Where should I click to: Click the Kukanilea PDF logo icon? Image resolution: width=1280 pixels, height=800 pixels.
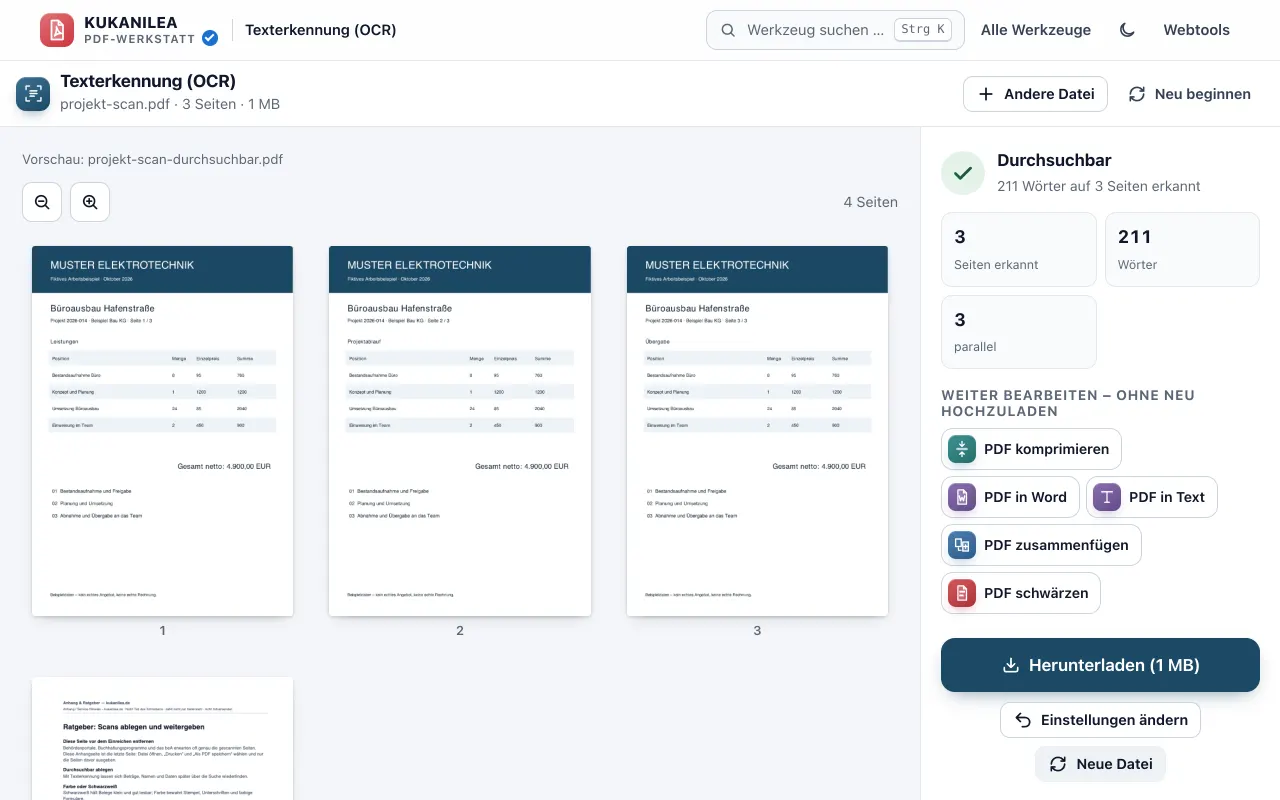(57, 30)
